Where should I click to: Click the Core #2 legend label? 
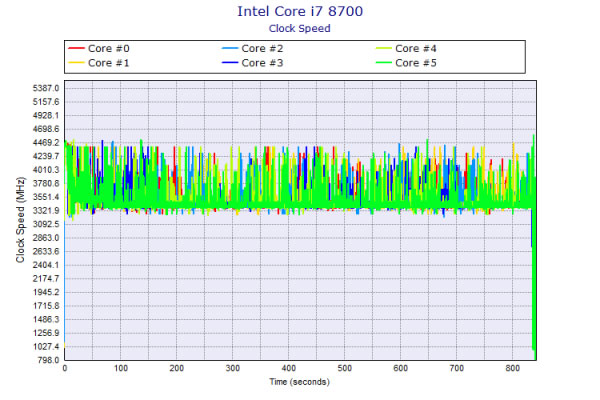[262, 49]
